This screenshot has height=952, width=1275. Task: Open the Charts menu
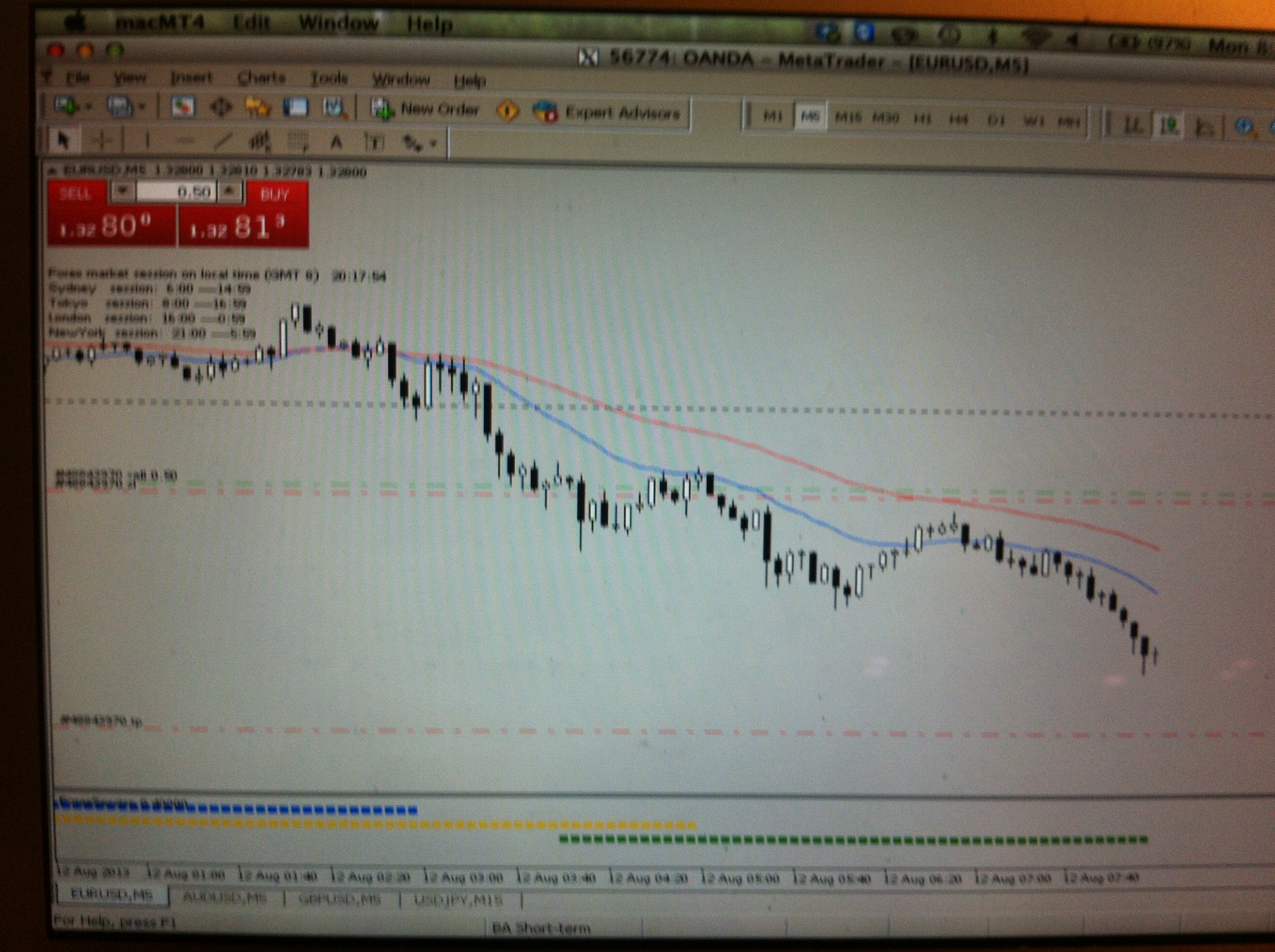click(x=261, y=78)
